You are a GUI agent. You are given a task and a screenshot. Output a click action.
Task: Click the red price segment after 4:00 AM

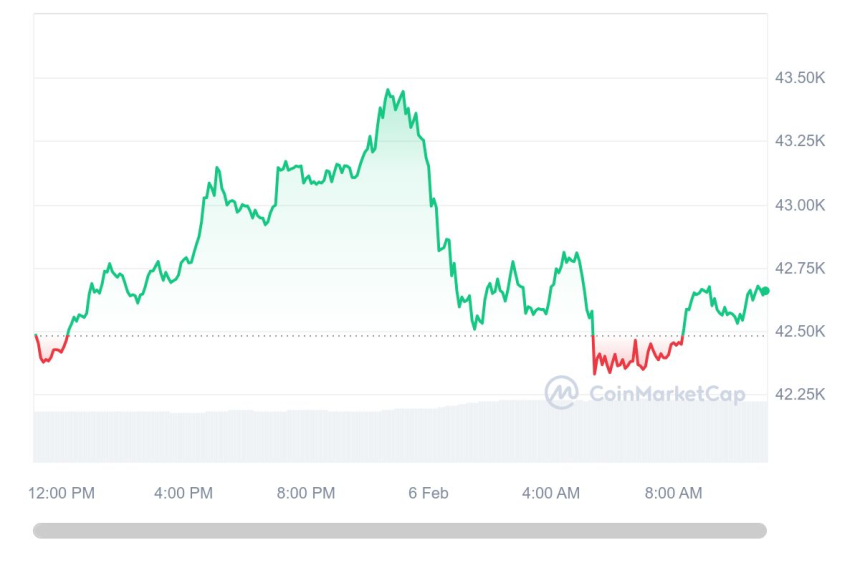tap(630, 358)
